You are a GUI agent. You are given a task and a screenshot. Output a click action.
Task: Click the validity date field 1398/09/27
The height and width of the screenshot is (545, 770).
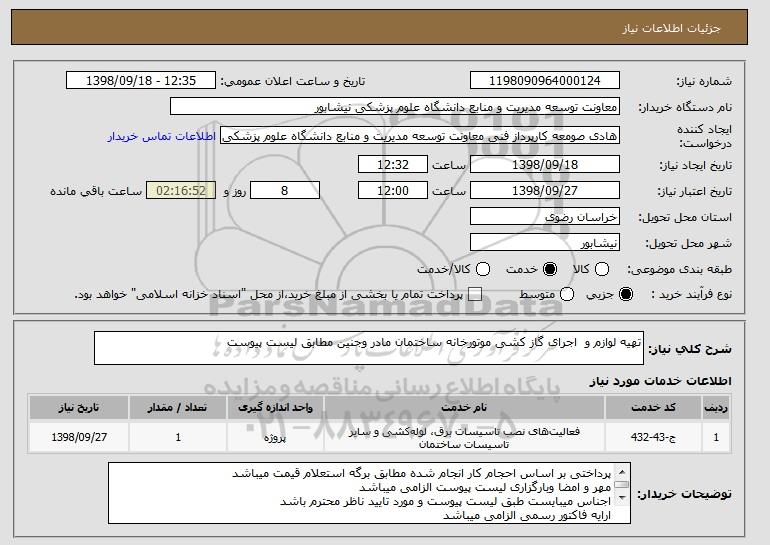click(545, 191)
